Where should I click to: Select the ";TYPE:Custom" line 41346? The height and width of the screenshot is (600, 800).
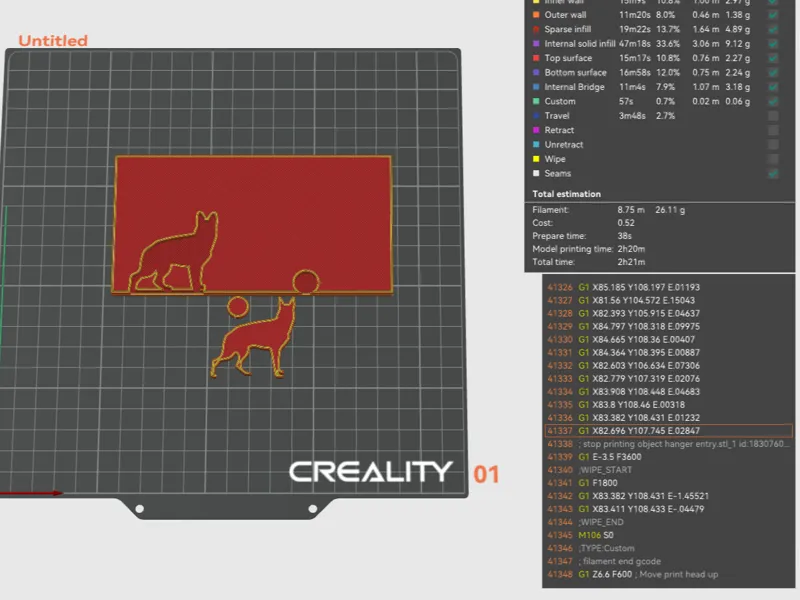click(668, 548)
